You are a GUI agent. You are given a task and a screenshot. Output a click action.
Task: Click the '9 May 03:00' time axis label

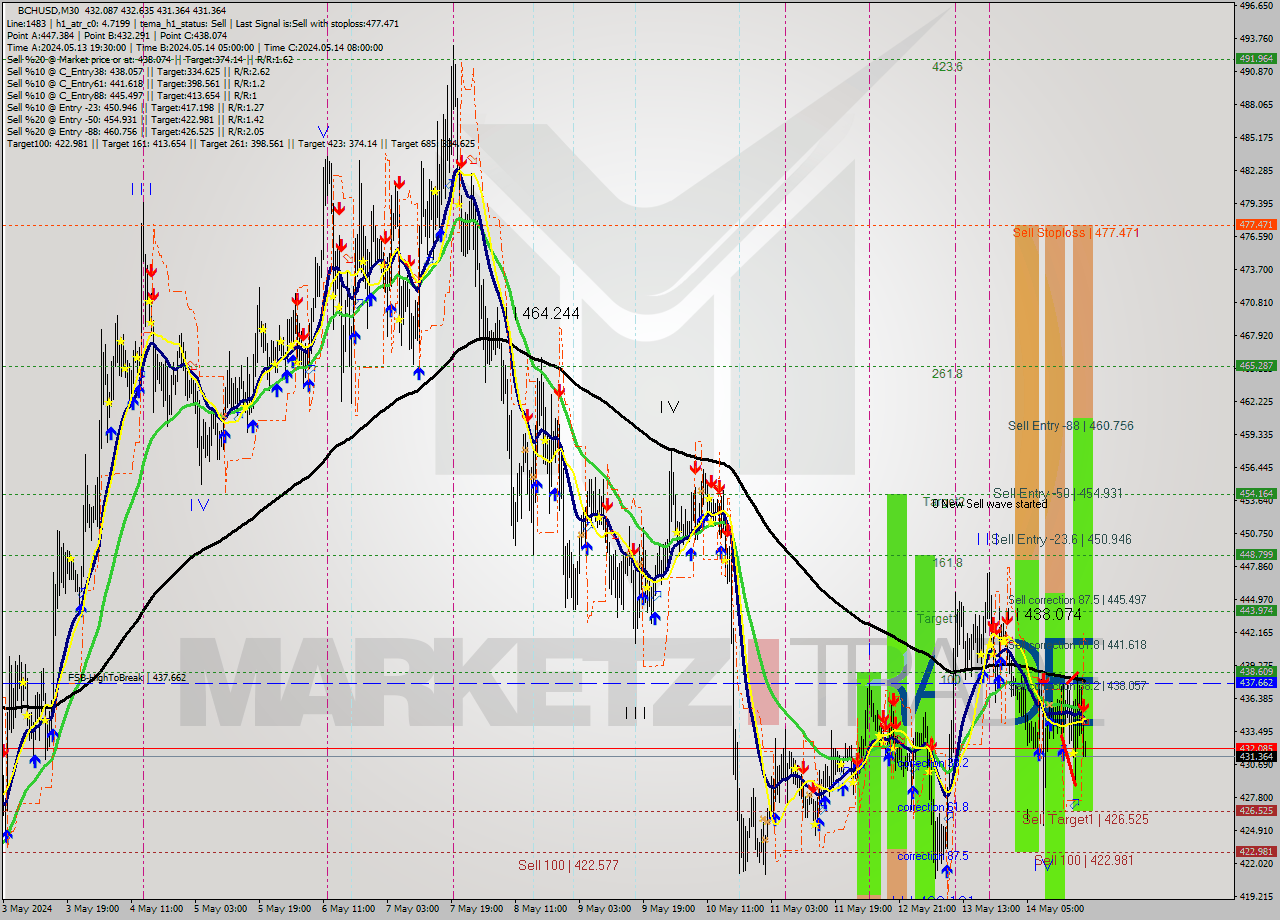(x=604, y=909)
